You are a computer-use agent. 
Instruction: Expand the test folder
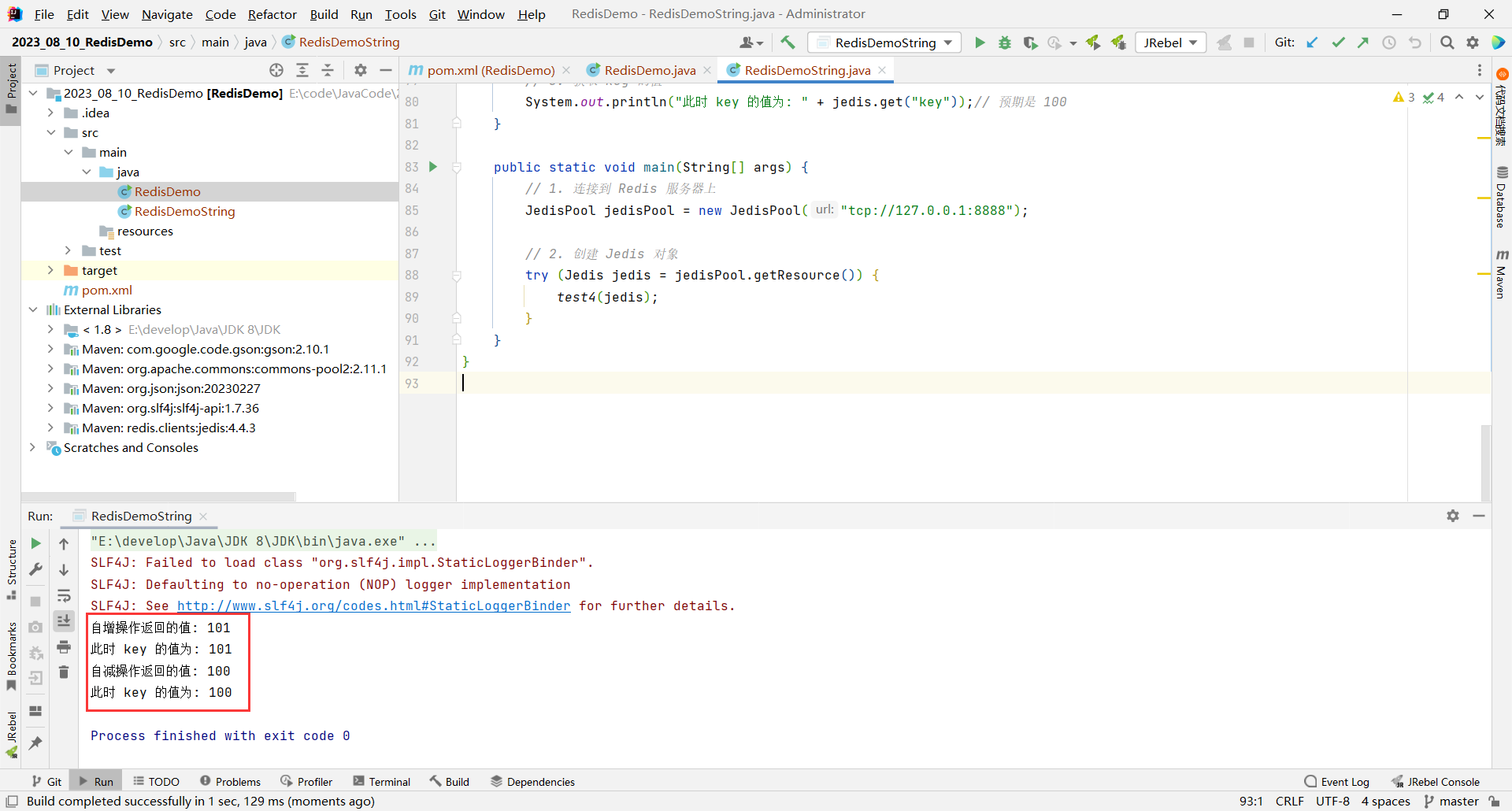pyautogui.click(x=69, y=250)
